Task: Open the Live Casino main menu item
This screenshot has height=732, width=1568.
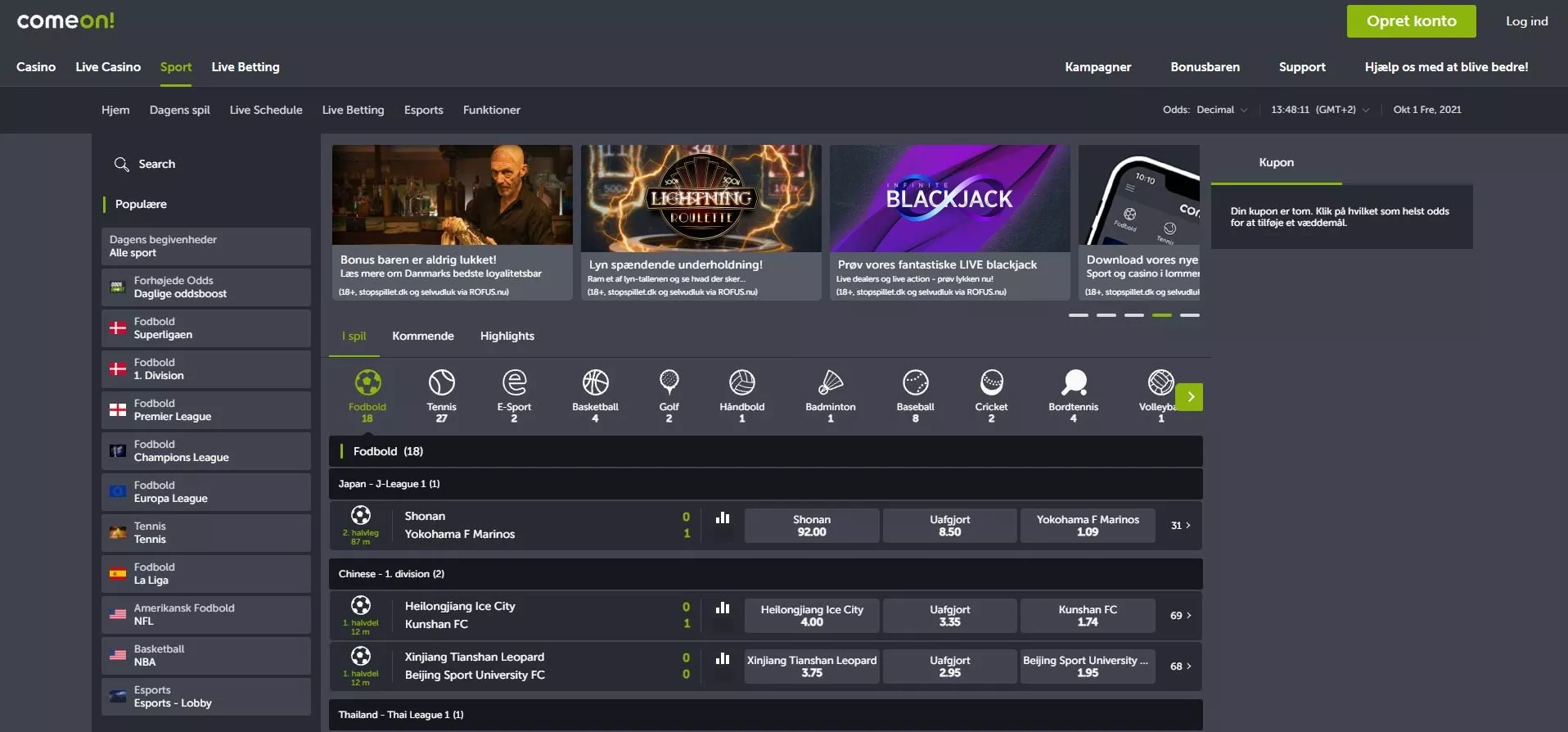Action: (108, 67)
